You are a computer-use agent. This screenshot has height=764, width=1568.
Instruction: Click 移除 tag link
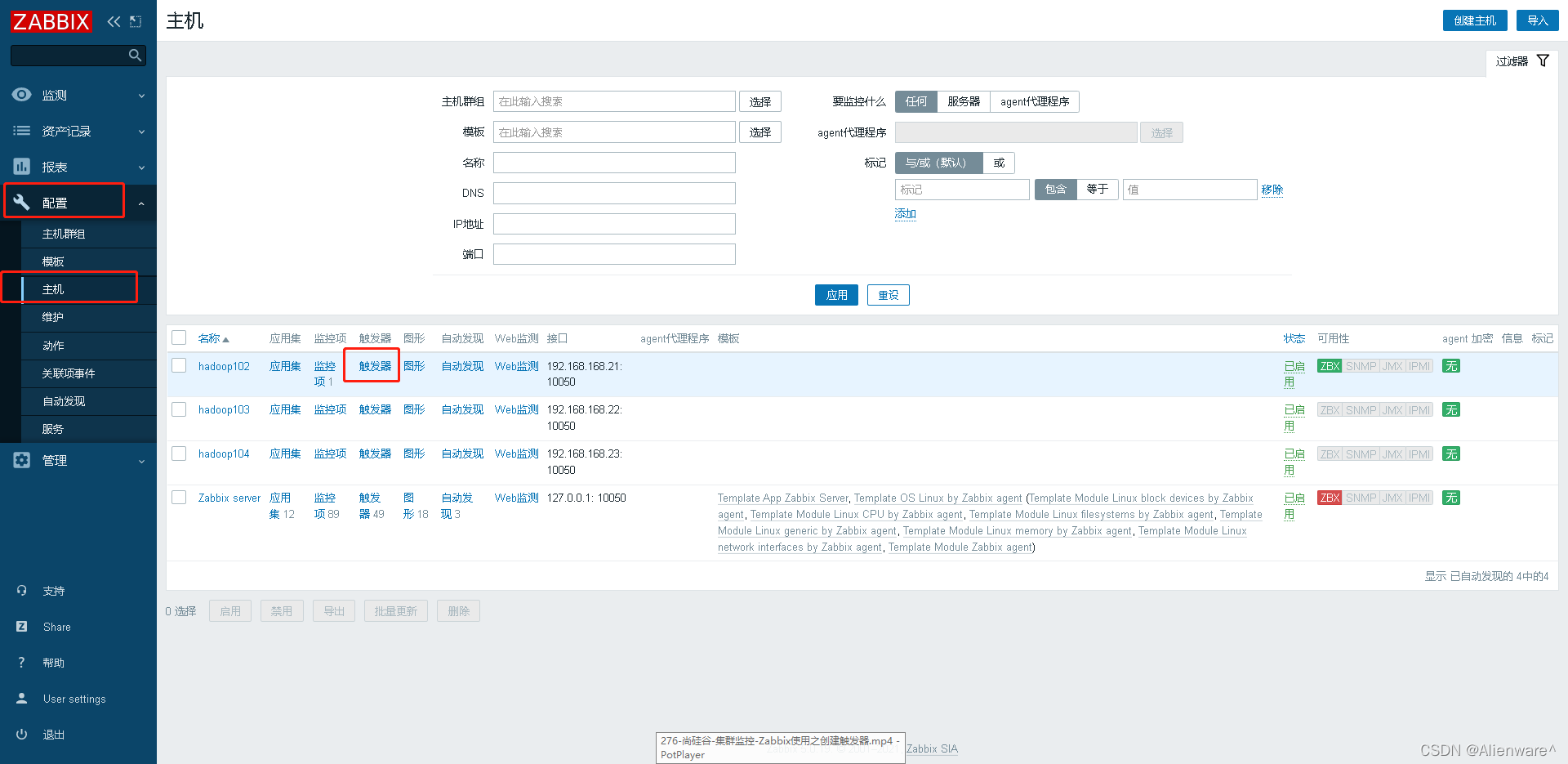tap(1272, 190)
